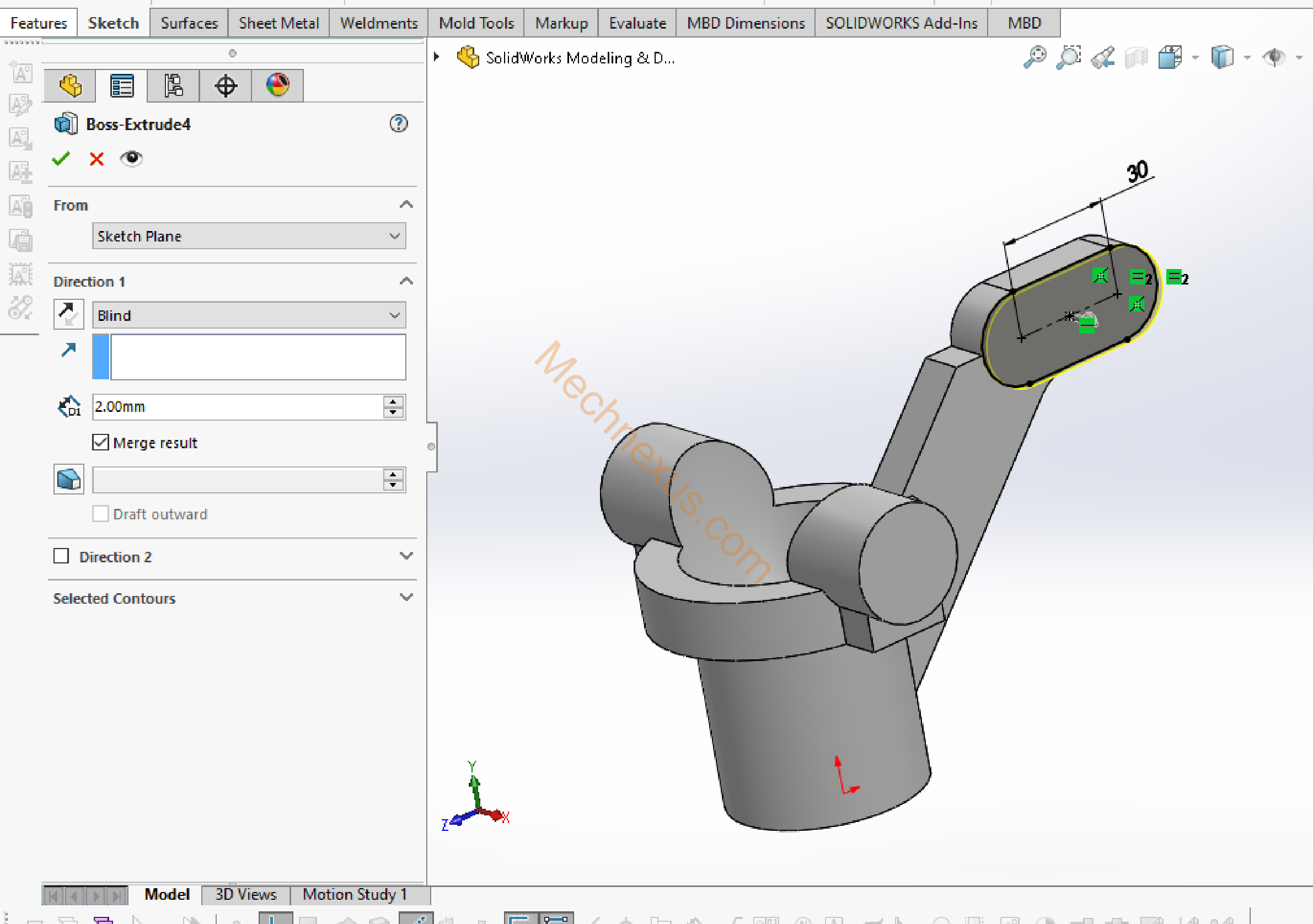The image size is (1313, 924).
Task: Toggle the detailed preview eye icon
Action: (x=132, y=158)
